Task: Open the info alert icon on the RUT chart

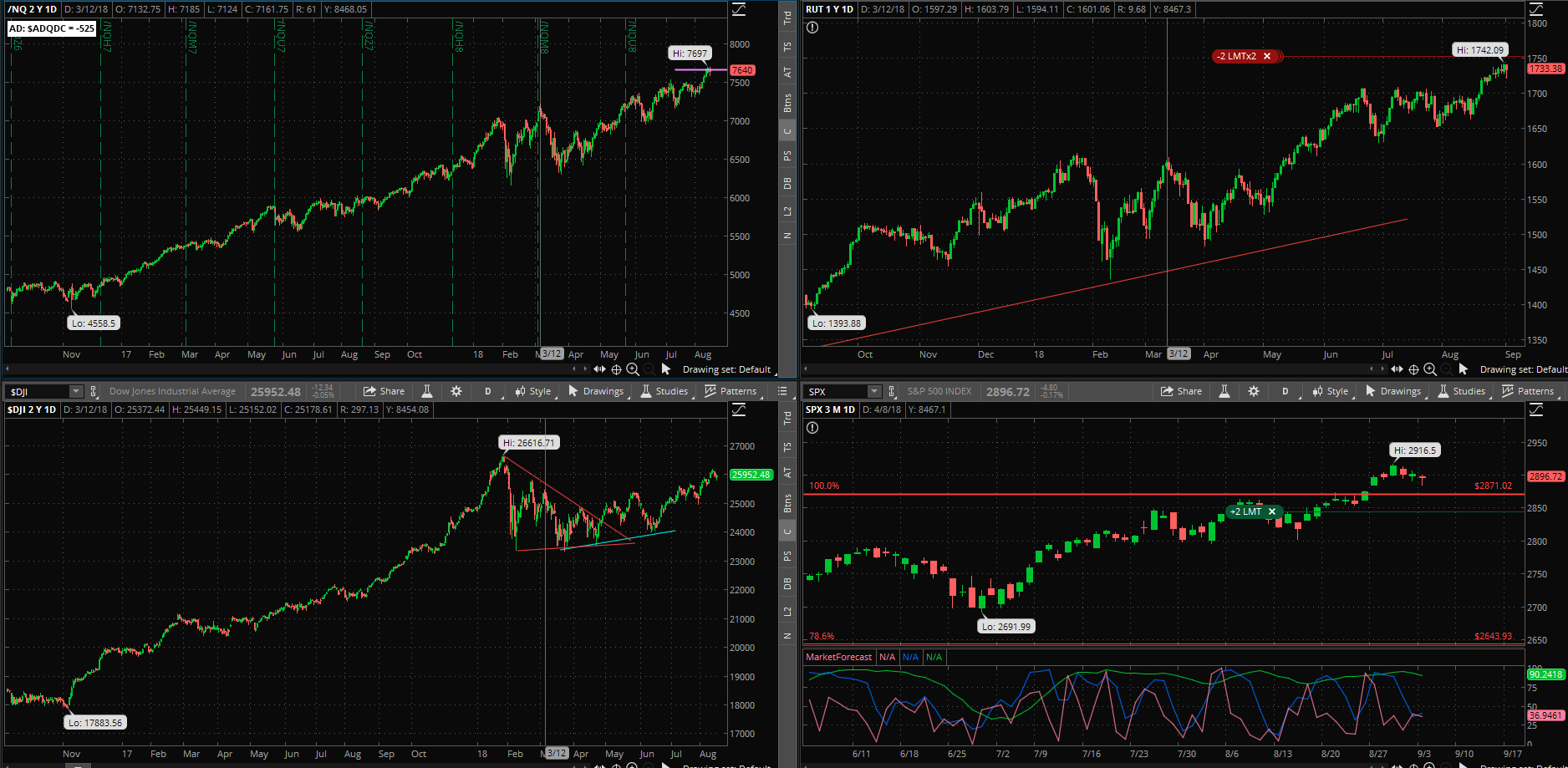Action: (x=812, y=28)
